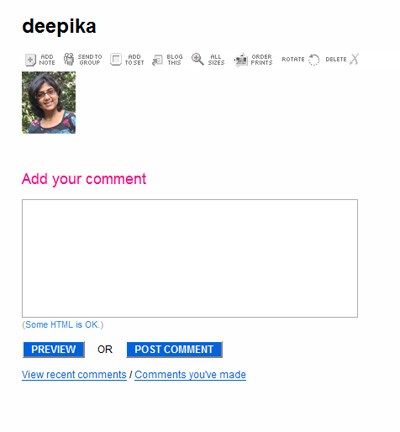The height and width of the screenshot is (432, 400).
Task: Click the Rotate circular arrow icon
Action: [x=313, y=60]
